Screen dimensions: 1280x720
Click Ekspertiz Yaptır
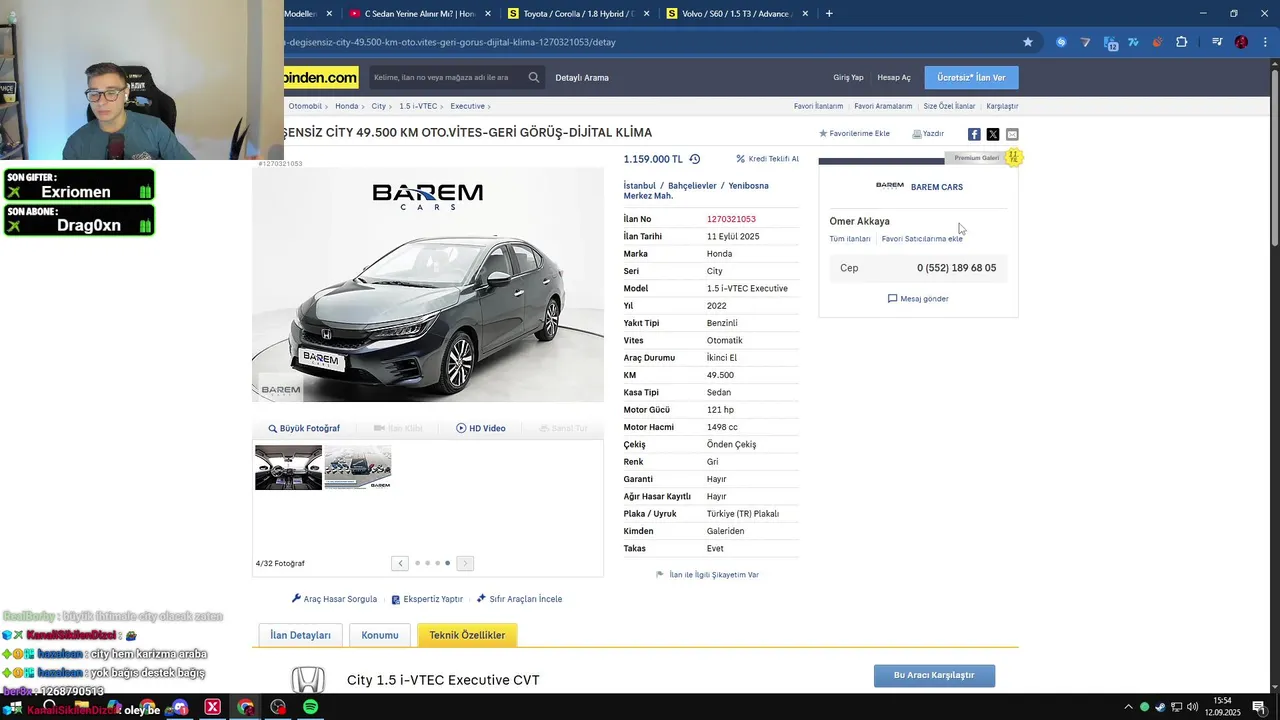pos(427,599)
